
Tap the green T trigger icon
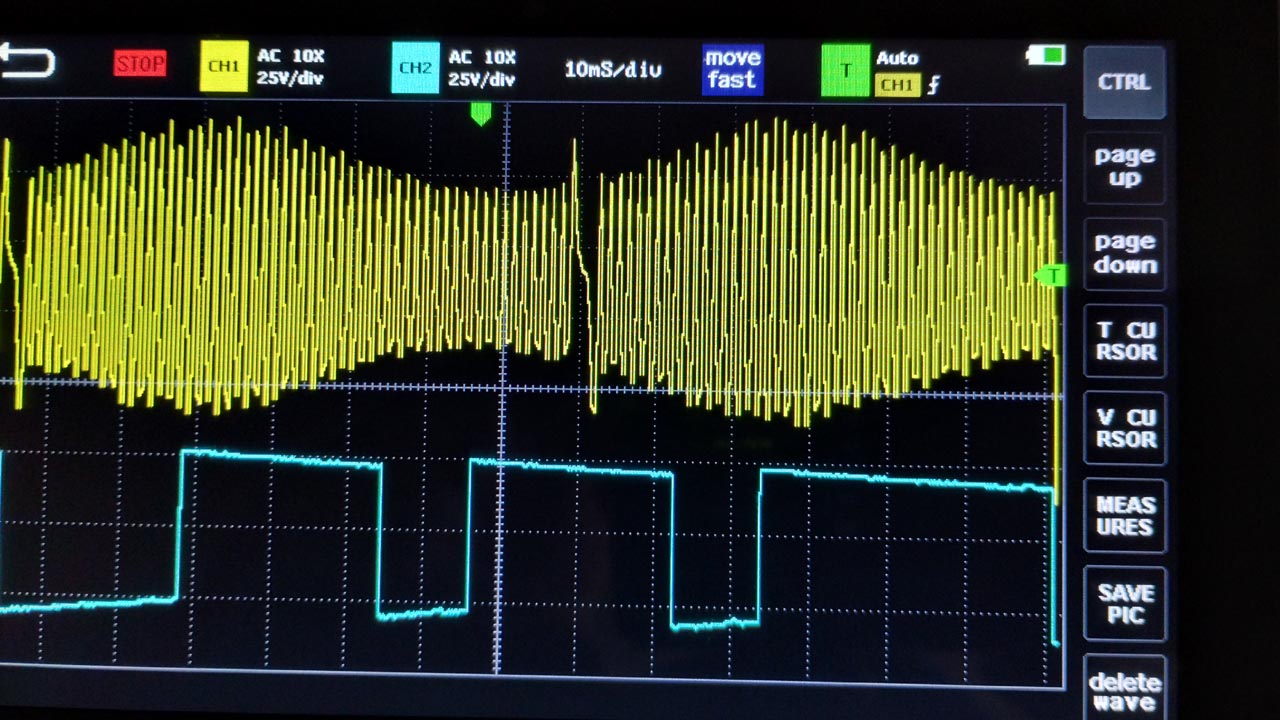pos(845,70)
